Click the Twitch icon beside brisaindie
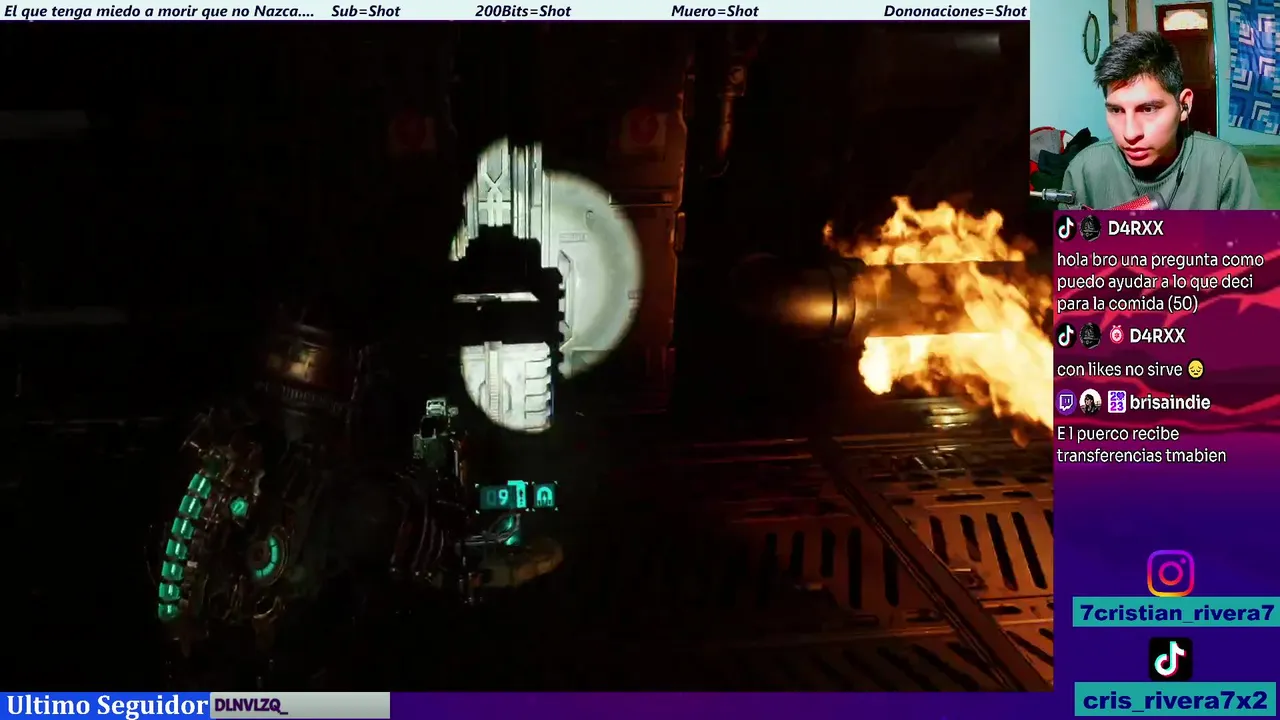Image resolution: width=1280 pixels, height=720 pixels. (1066, 402)
